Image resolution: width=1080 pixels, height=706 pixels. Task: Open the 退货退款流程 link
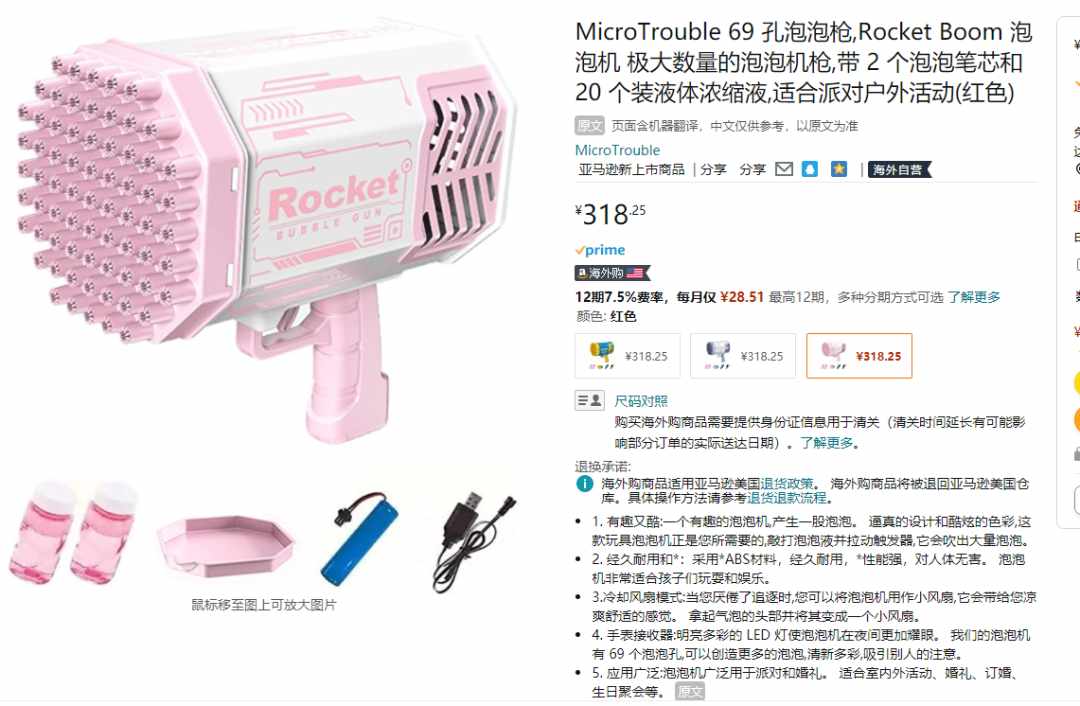(787, 498)
